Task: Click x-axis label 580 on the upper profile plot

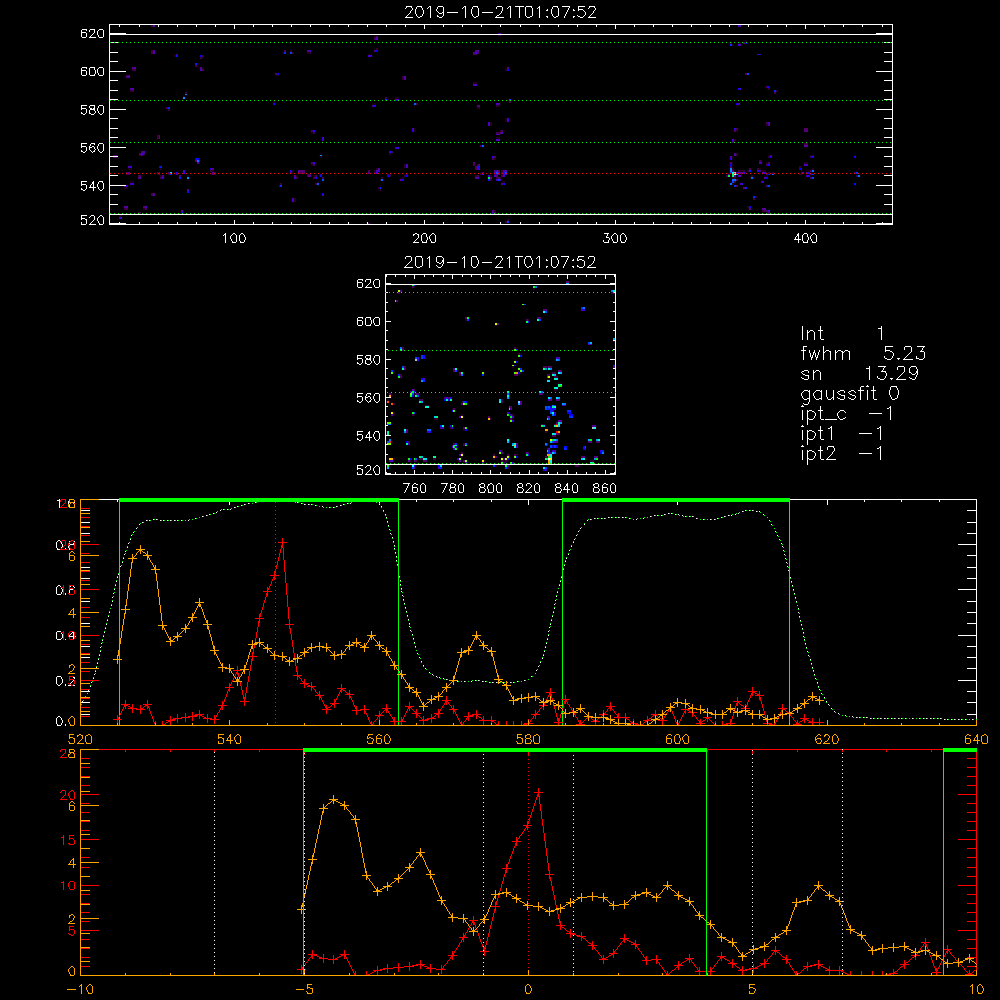Action: click(x=528, y=739)
